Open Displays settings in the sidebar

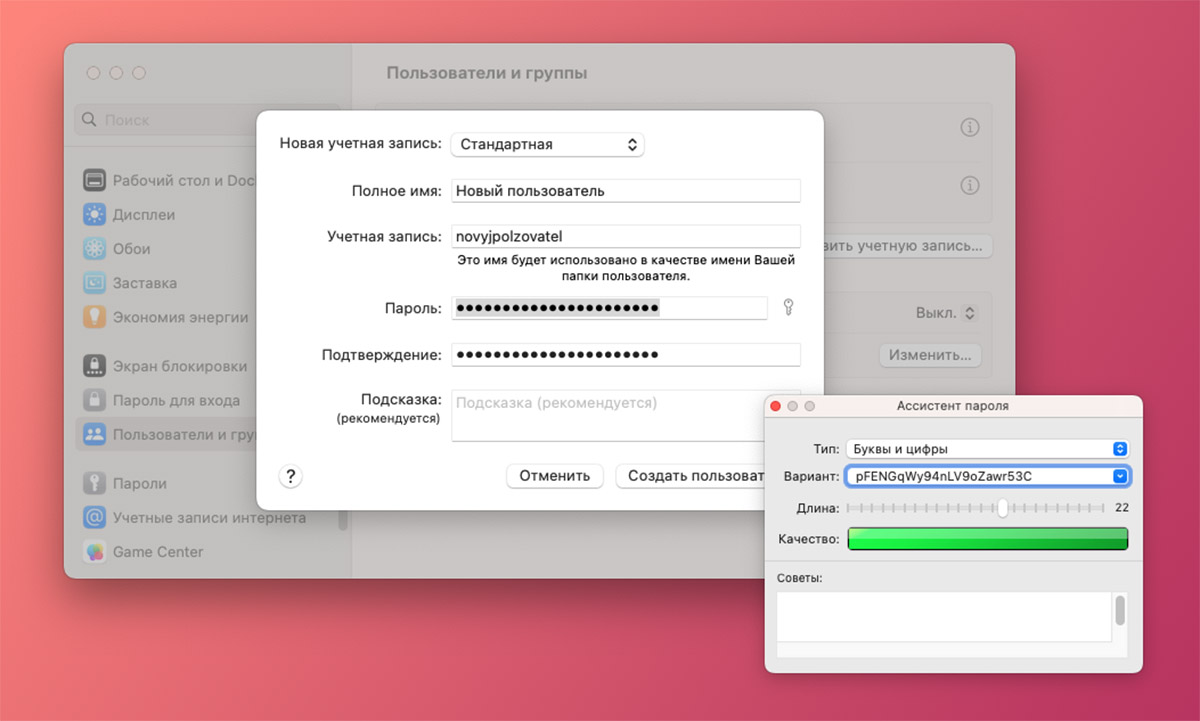pyautogui.click(x=144, y=215)
